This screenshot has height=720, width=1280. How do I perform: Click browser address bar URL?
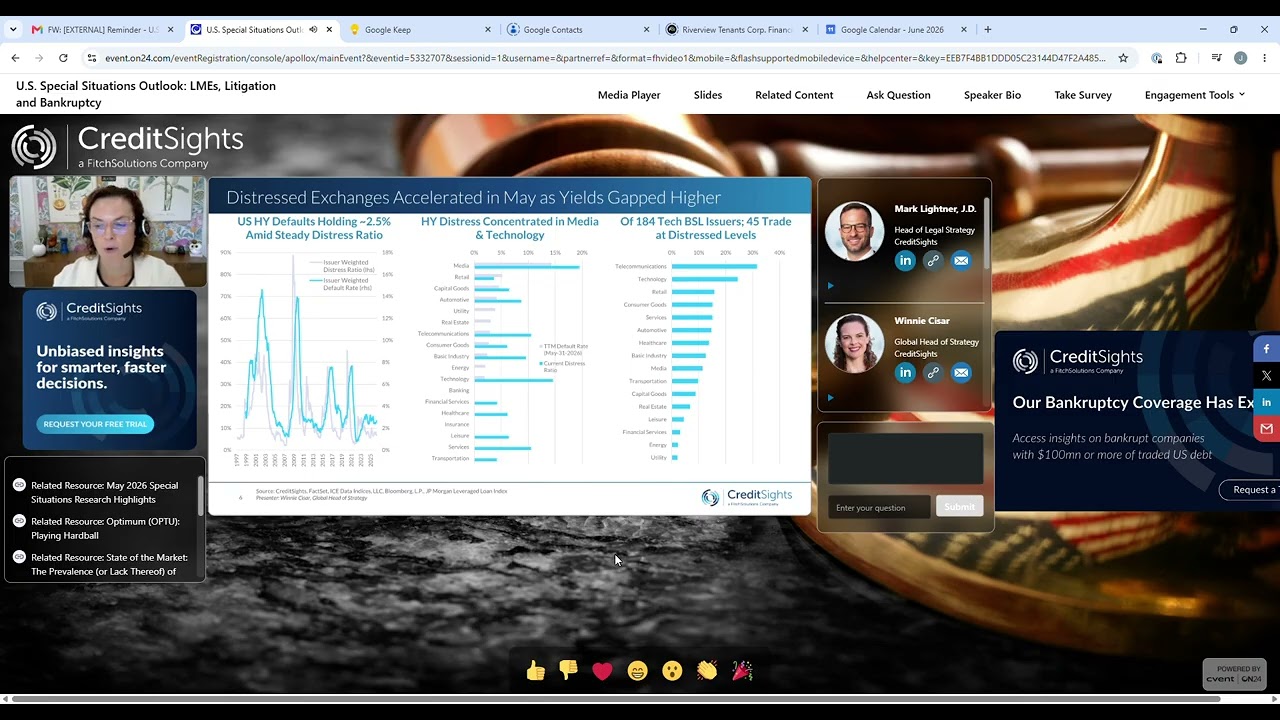(605, 58)
